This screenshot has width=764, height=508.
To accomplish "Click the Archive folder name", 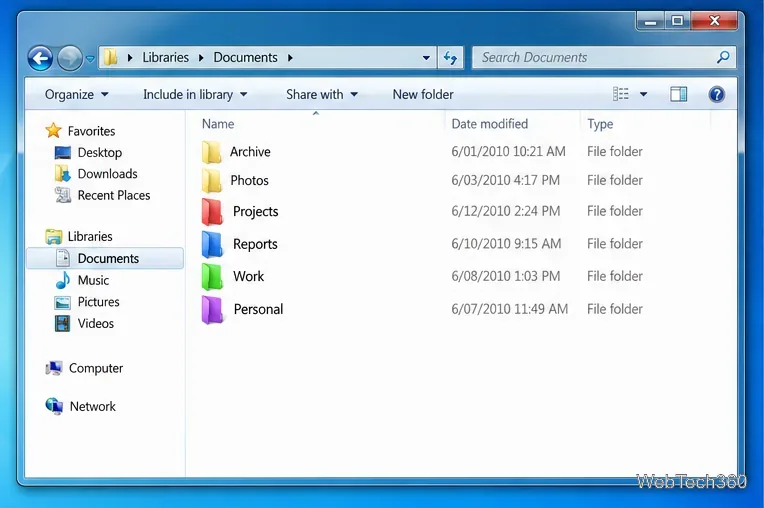I will coord(250,152).
